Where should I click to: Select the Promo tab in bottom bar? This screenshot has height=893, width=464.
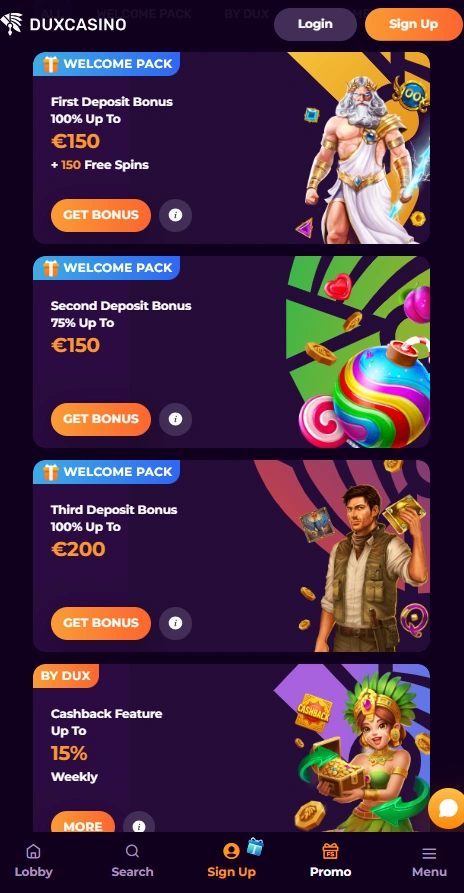click(330, 861)
